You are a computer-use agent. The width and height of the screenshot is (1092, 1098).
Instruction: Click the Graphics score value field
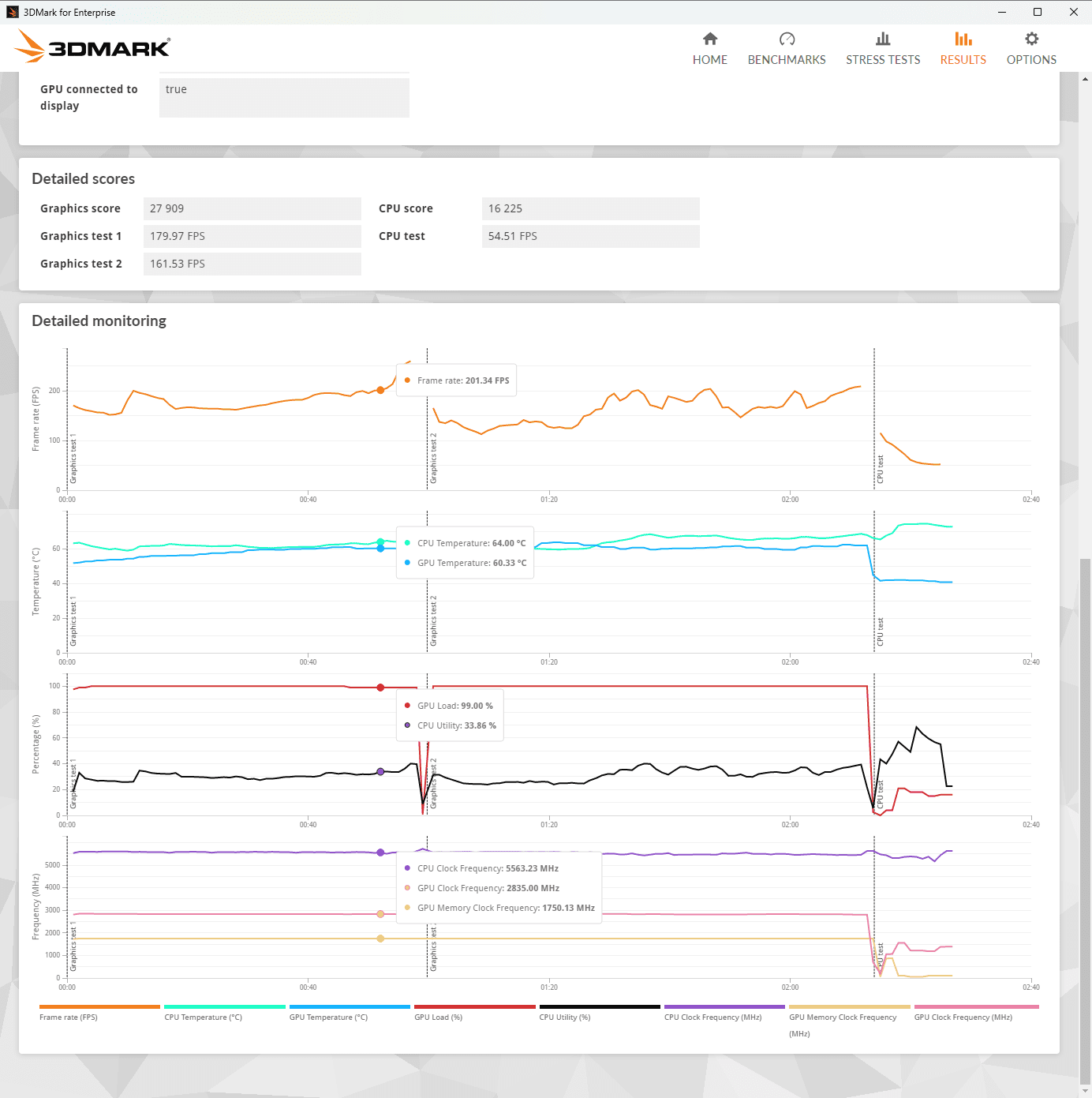tap(252, 208)
